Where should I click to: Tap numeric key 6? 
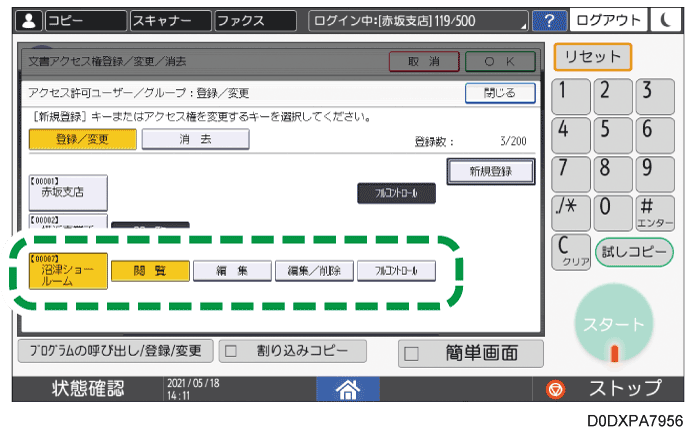(x=655, y=135)
